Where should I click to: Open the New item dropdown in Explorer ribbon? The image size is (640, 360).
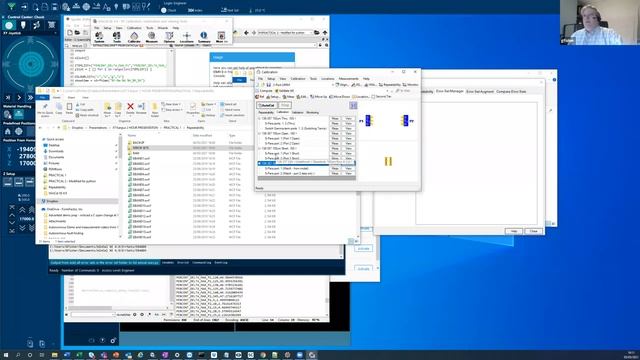(172, 104)
